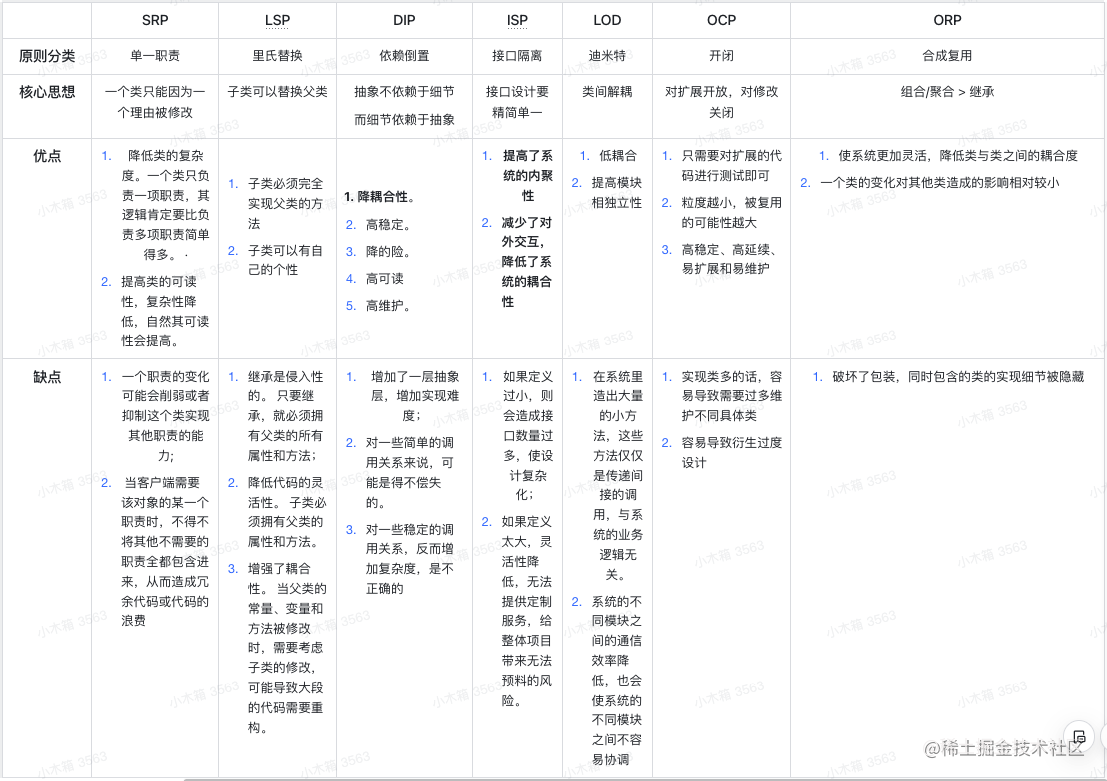Click the 开闭 cell
The image size is (1107, 781).
coord(721,56)
